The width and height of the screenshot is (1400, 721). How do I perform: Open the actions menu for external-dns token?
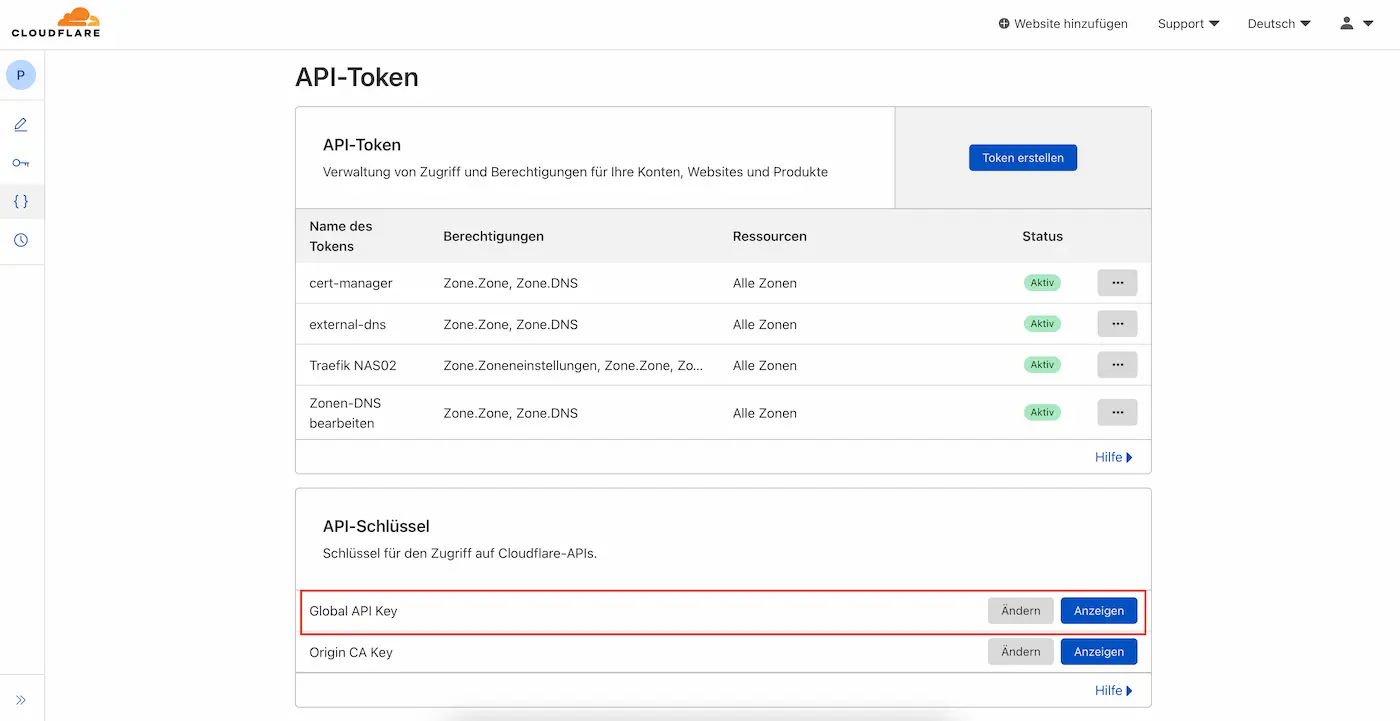coord(1117,323)
